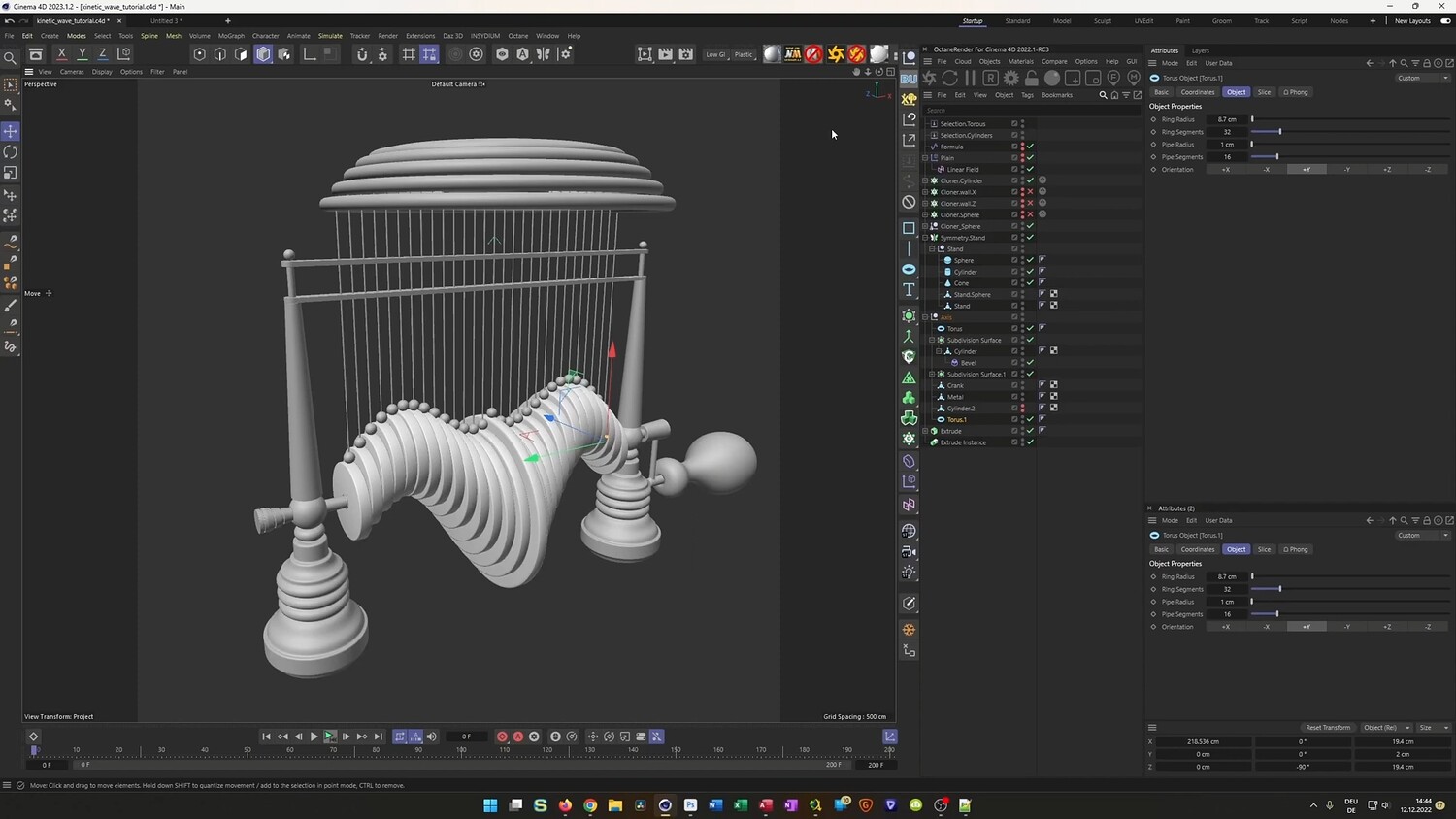The height and width of the screenshot is (819, 1456).
Task: Open the search magnifier at top-left toolbar
Action: [x=11, y=58]
